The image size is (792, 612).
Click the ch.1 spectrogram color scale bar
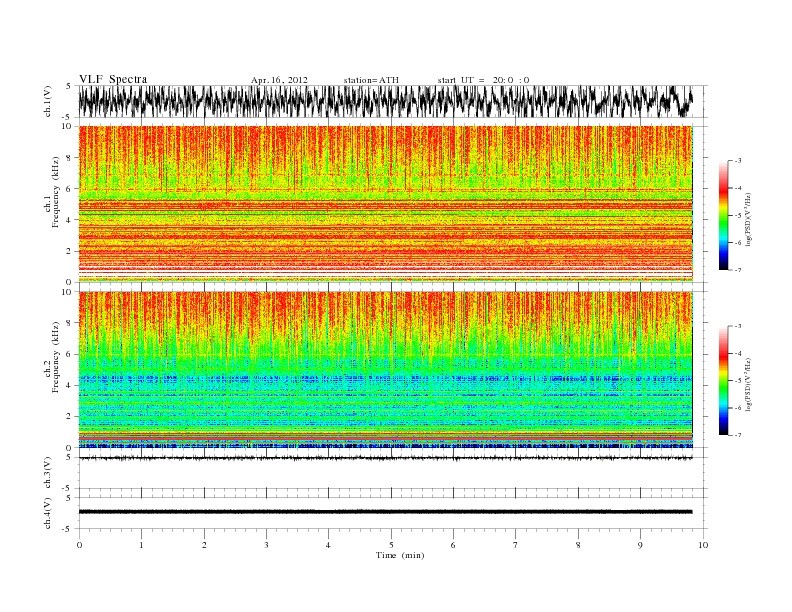coord(723,215)
